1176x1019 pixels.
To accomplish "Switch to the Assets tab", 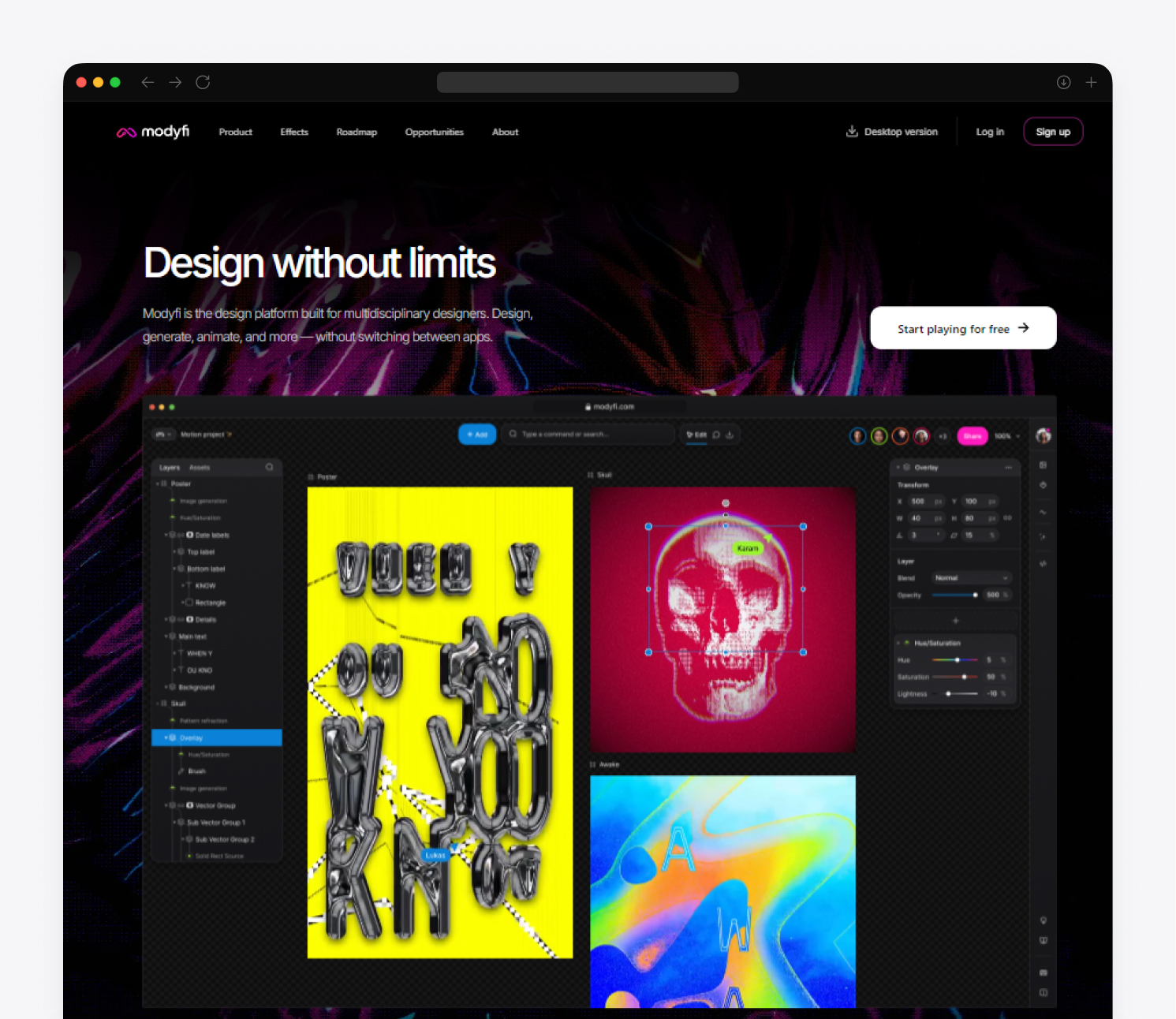I will pyautogui.click(x=200, y=468).
